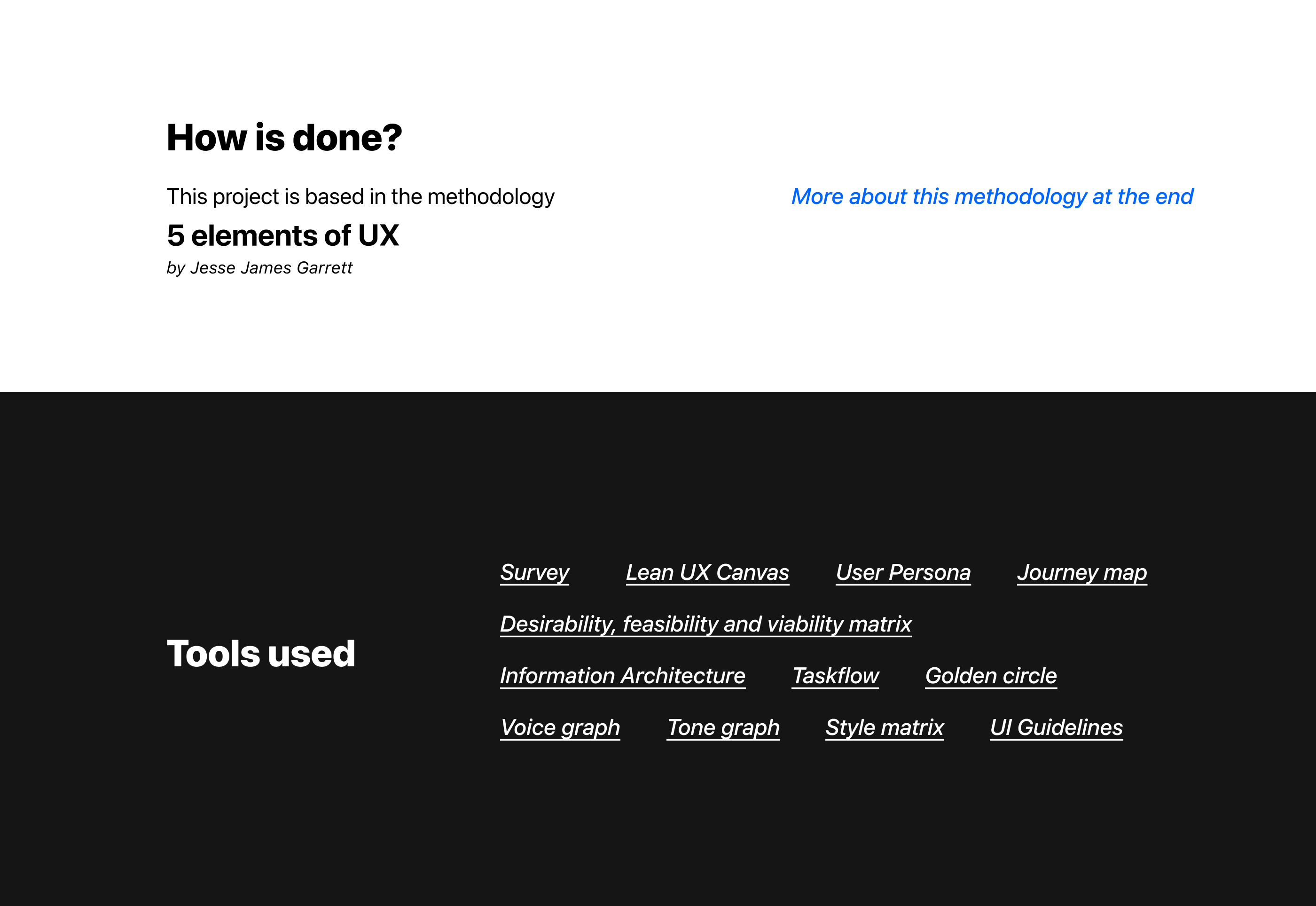Select the User Persona link
The height and width of the screenshot is (906, 1316).
903,572
